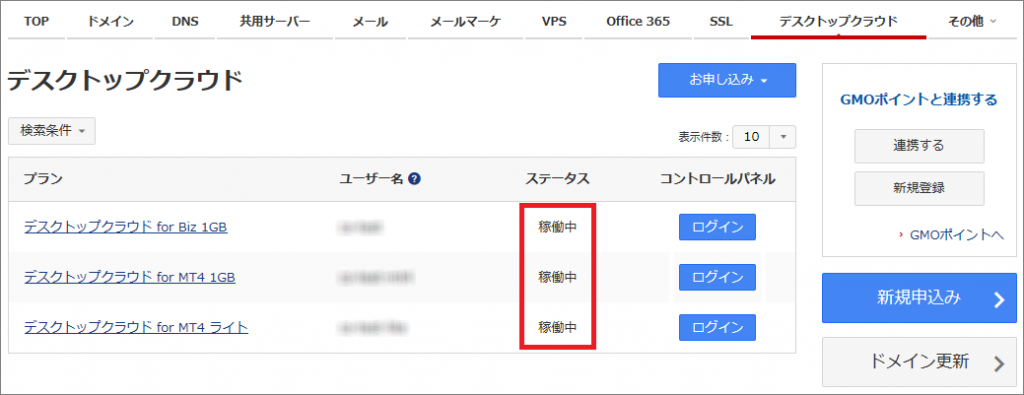Go to the 共用サーバー tab
This screenshot has width=1024, height=395.
point(275,22)
